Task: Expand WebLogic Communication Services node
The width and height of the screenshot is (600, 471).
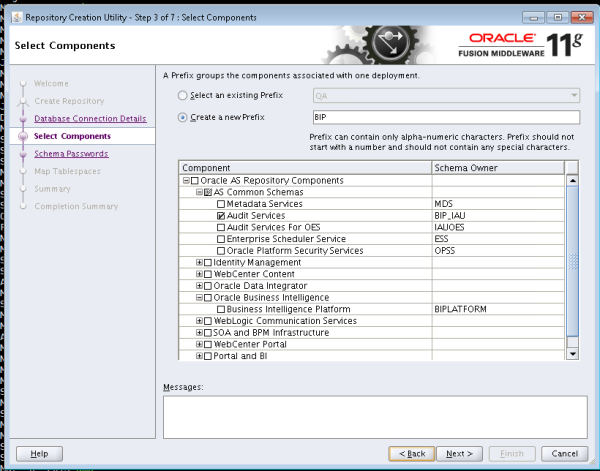Action: point(199,321)
